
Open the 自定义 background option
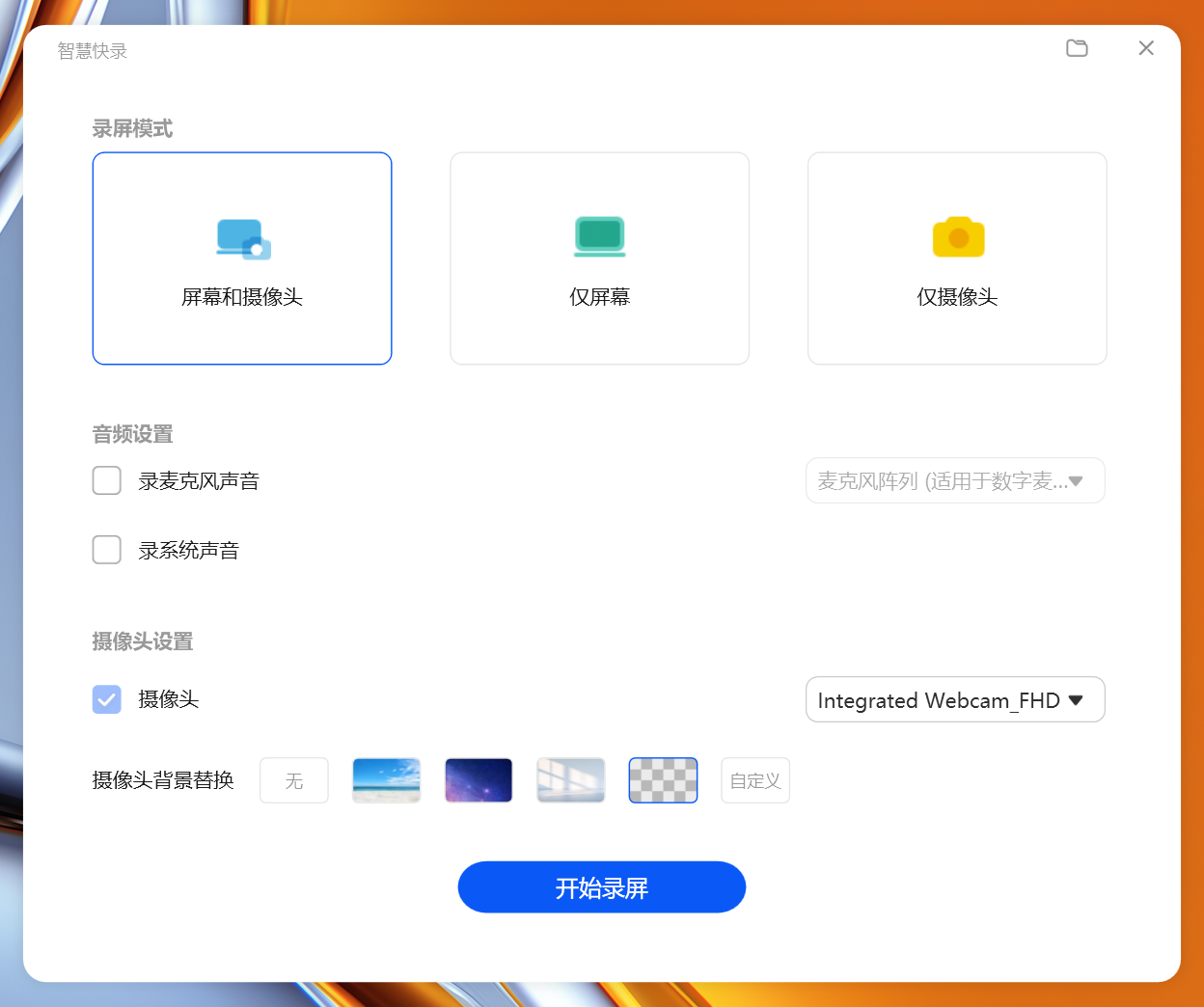coord(754,780)
